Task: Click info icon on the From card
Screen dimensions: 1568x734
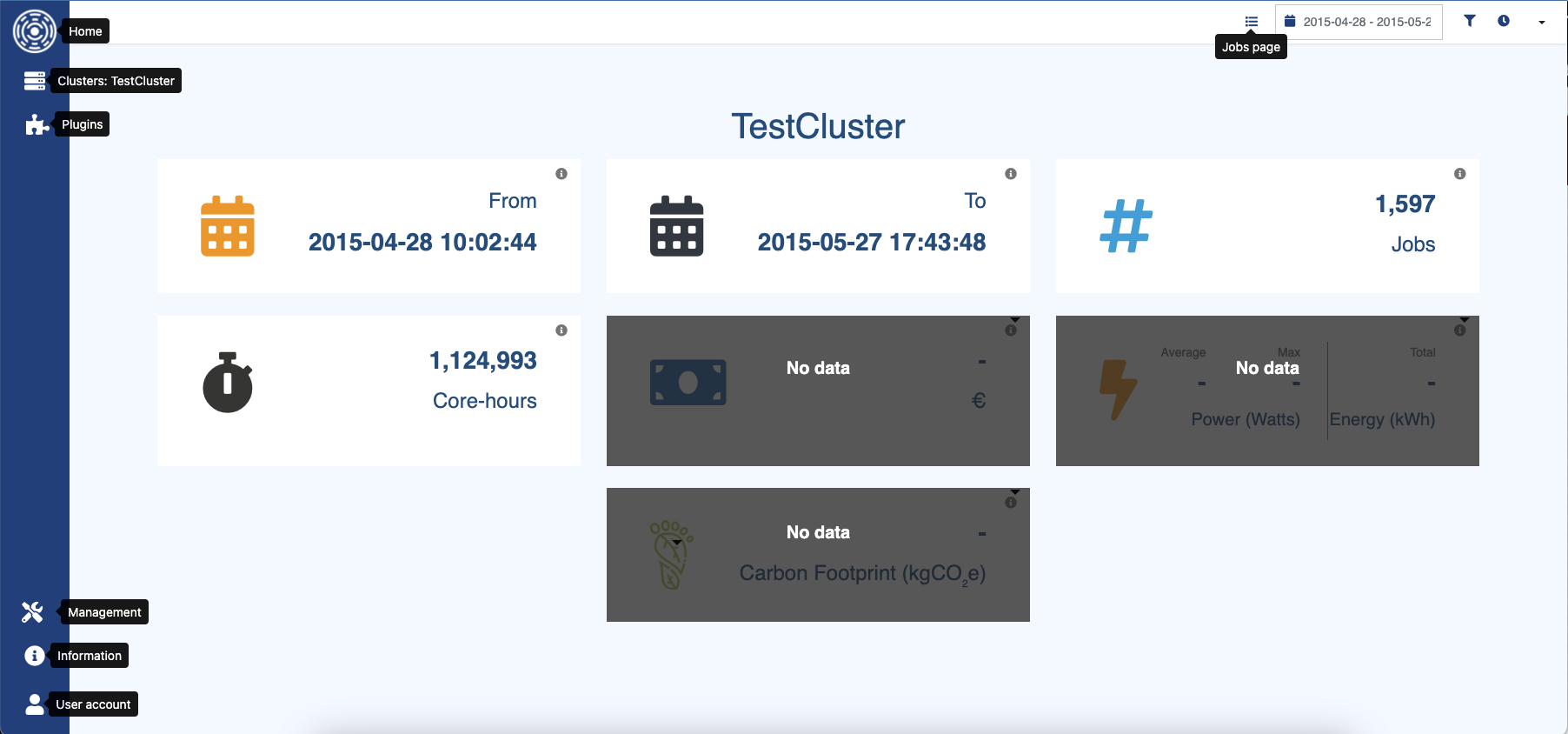Action: click(x=561, y=174)
